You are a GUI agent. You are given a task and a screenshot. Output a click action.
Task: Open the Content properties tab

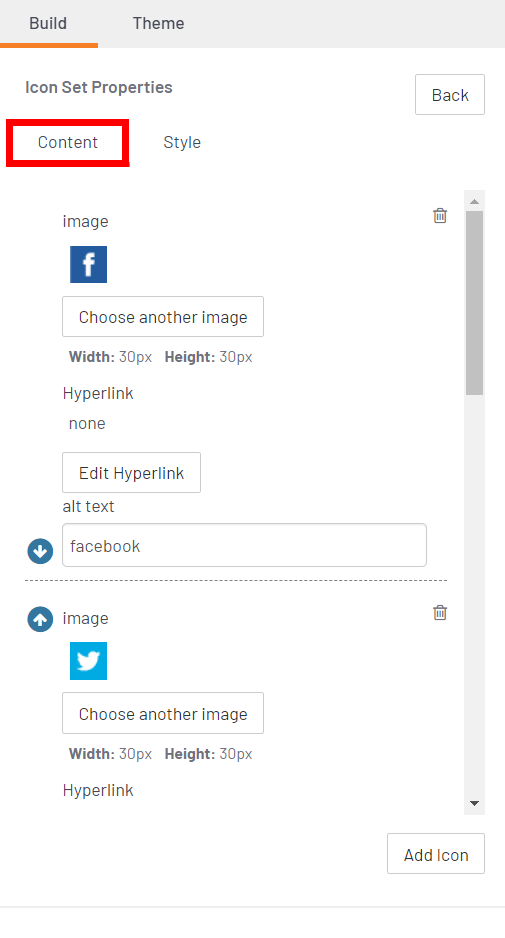pos(68,142)
